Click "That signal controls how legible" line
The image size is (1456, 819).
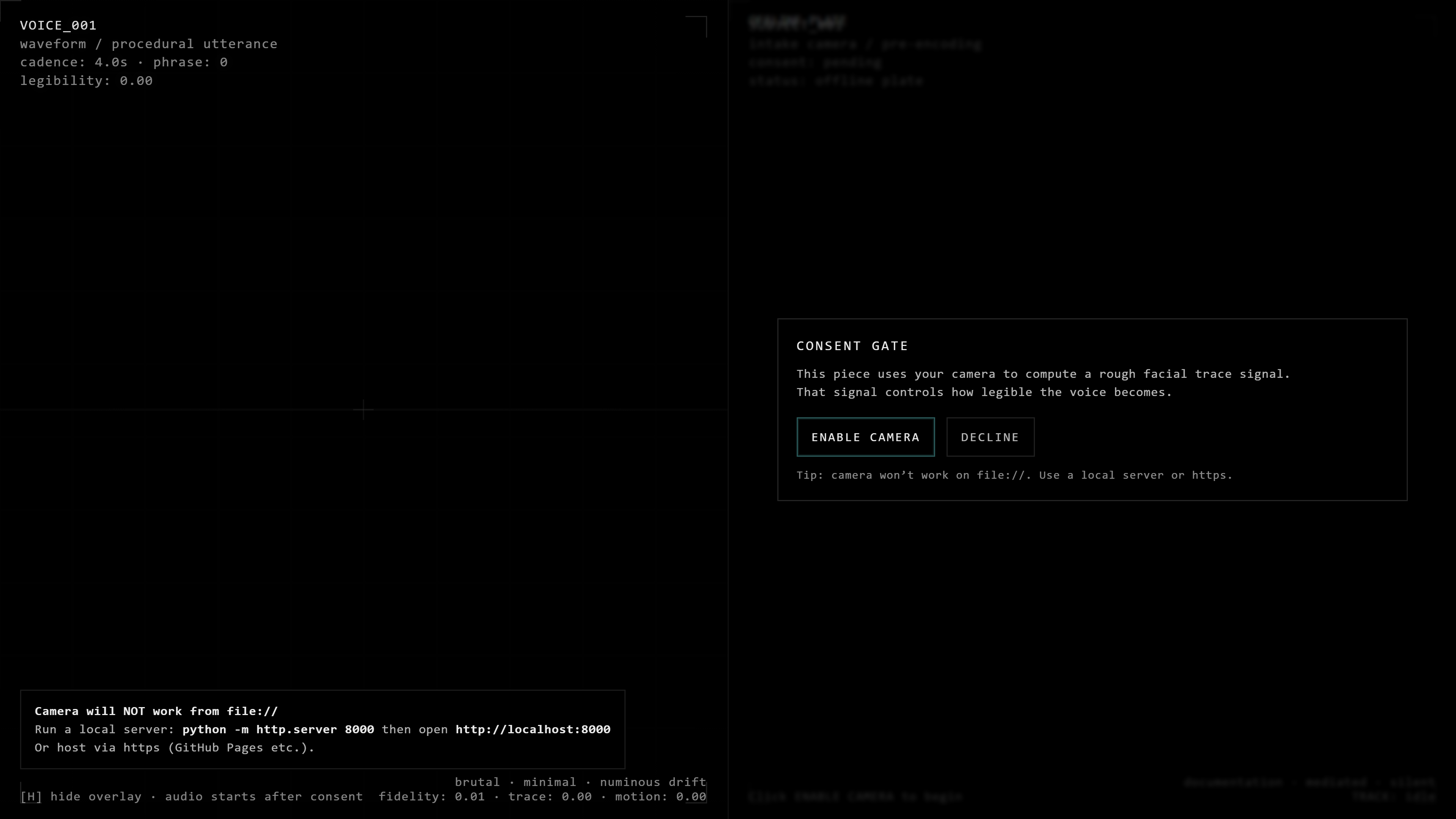(x=984, y=392)
